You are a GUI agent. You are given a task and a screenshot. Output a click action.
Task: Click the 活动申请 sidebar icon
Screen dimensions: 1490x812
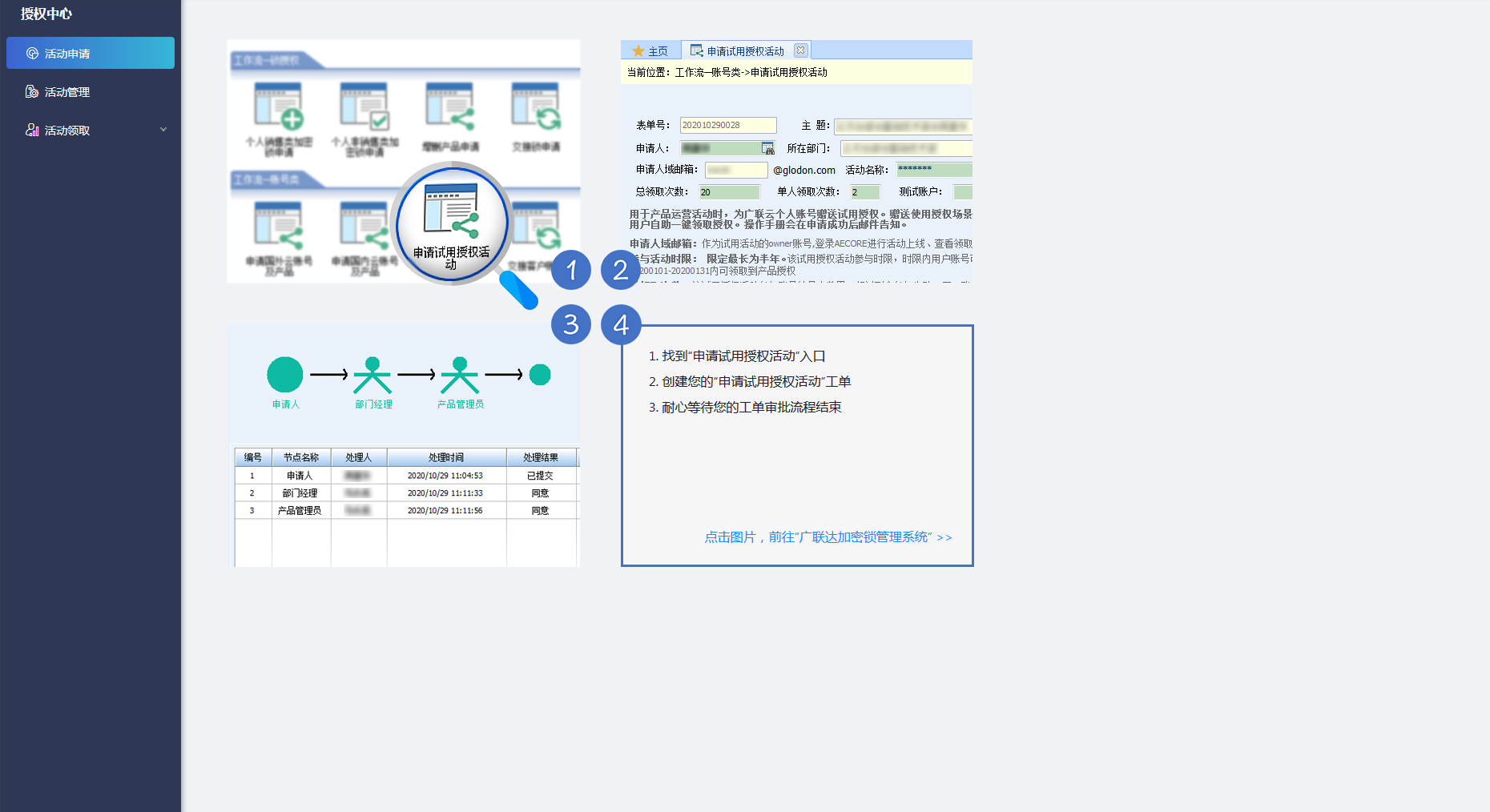(x=32, y=54)
